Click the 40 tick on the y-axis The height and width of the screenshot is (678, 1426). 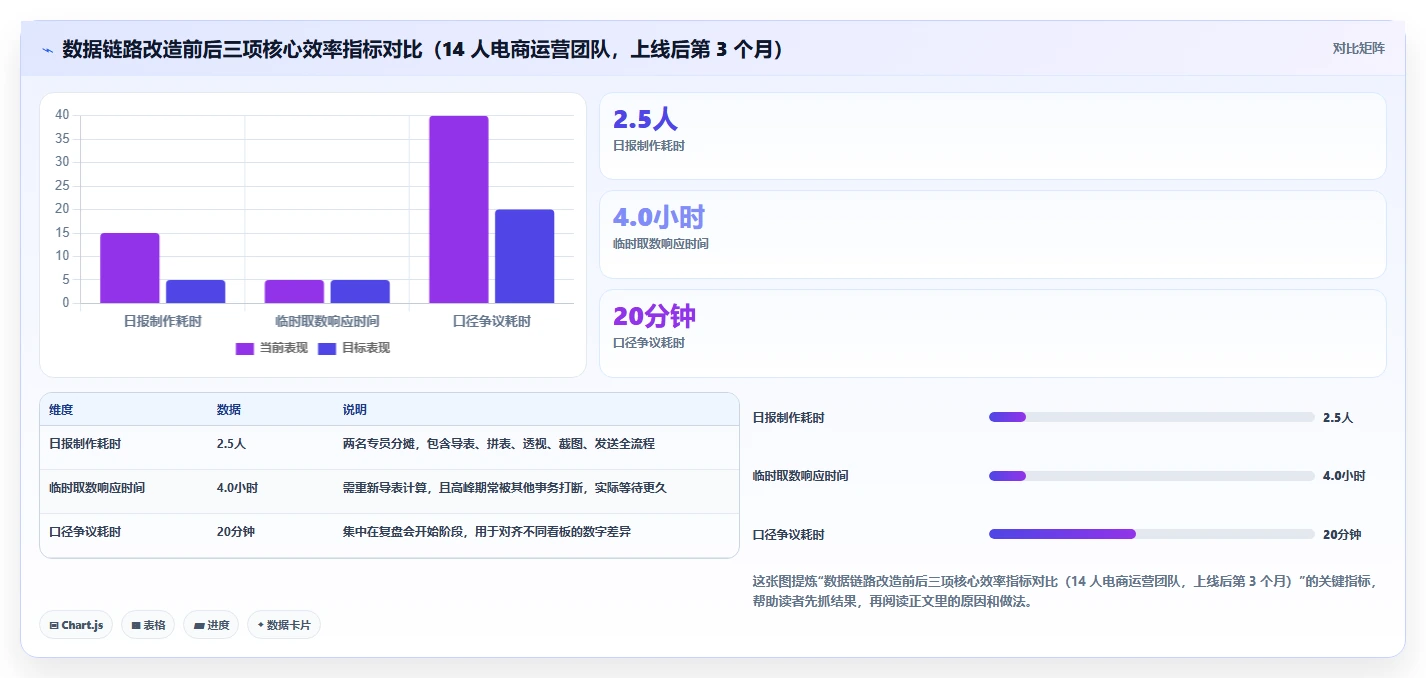[62, 115]
